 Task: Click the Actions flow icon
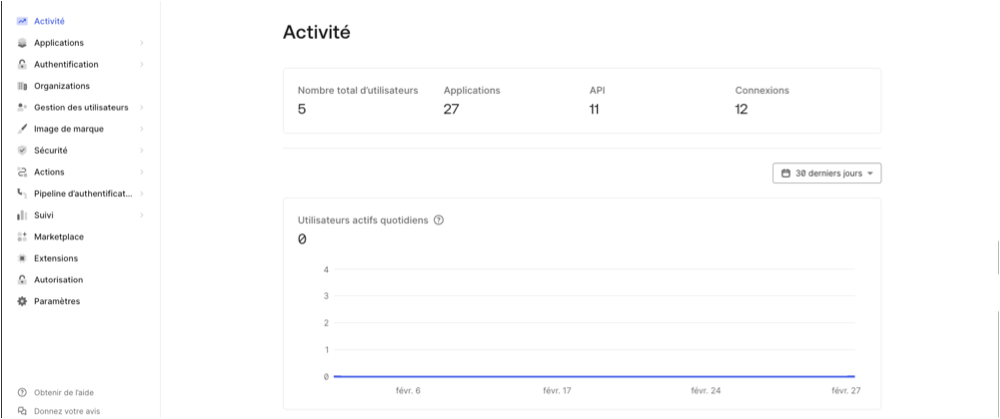coord(22,172)
